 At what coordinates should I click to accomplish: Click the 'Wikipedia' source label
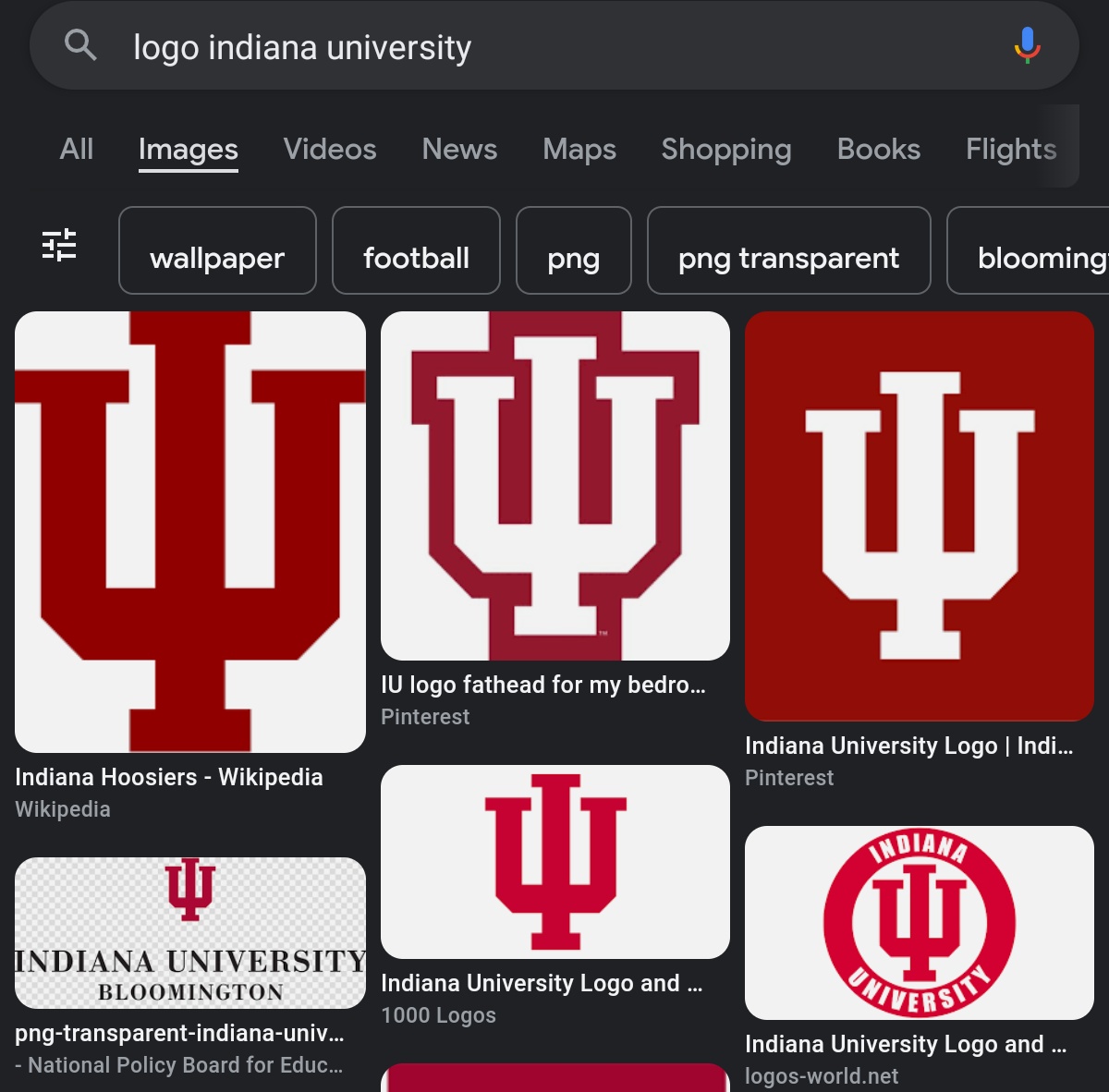point(63,809)
